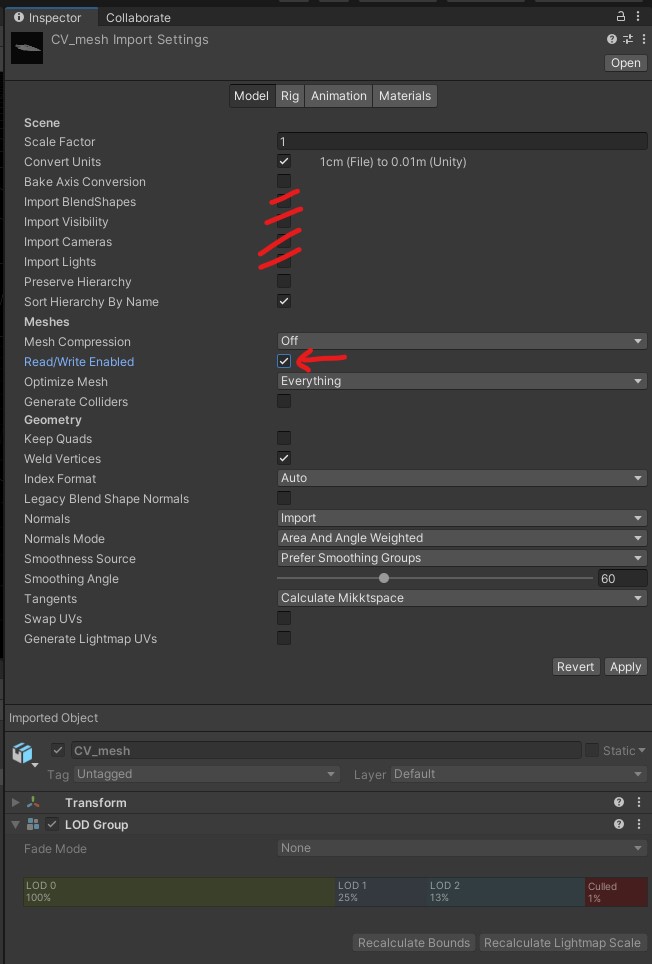Open the Transform component help icon

click(x=619, y=802)
